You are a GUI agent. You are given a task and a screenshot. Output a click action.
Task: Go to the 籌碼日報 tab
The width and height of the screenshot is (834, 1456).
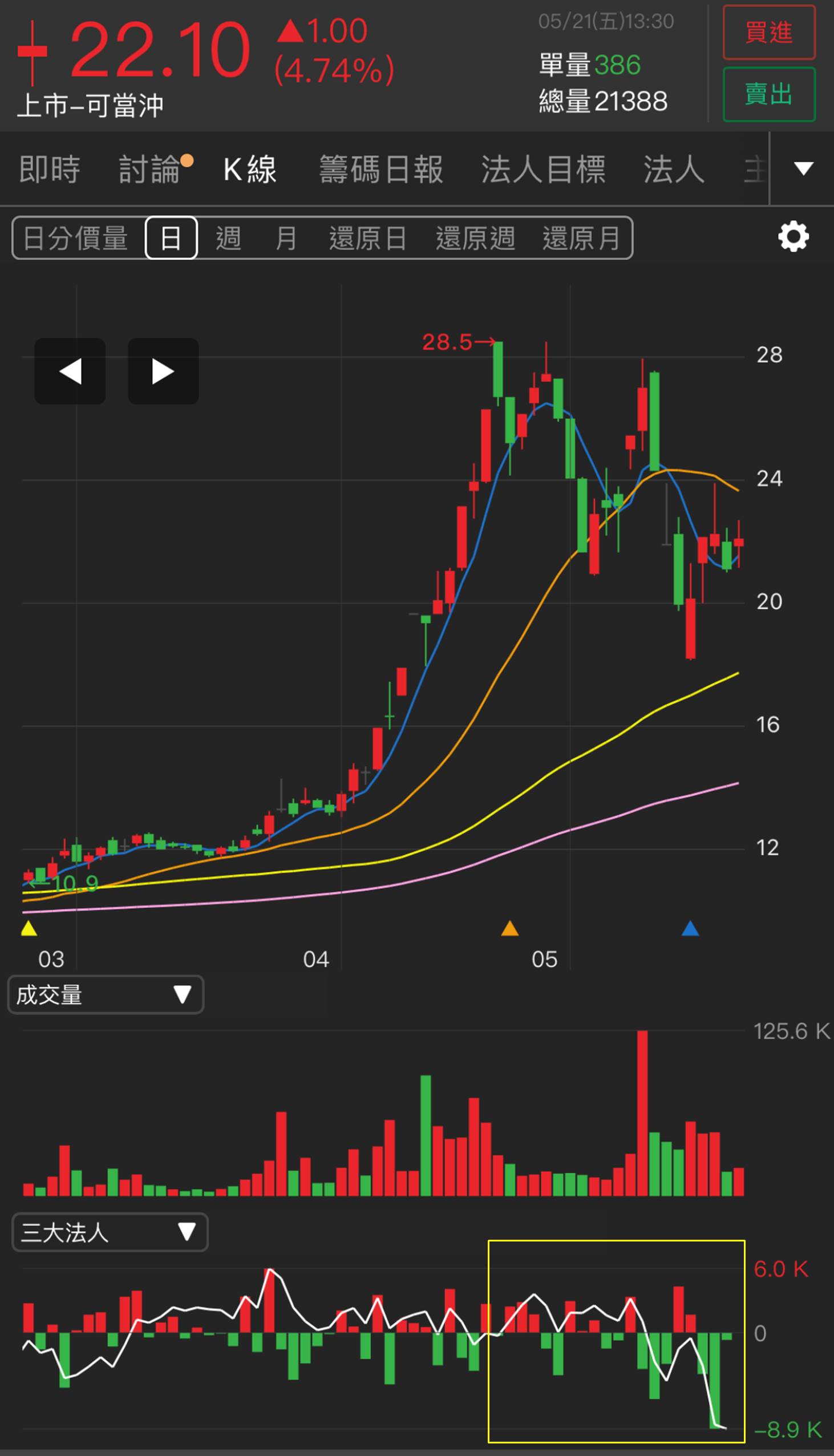click(381, 169)
